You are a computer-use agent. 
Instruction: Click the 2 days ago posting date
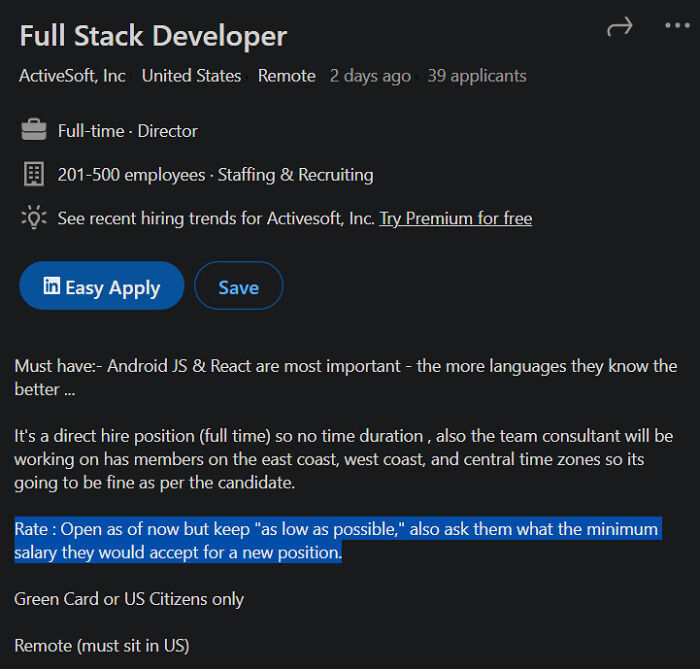pos(370,76)
